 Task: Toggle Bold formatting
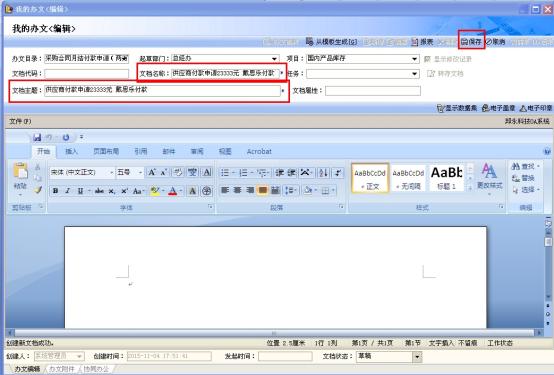[55, 191]
